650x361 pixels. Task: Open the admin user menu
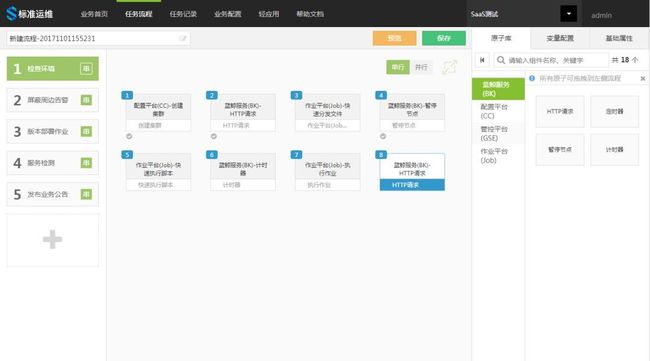601,15
